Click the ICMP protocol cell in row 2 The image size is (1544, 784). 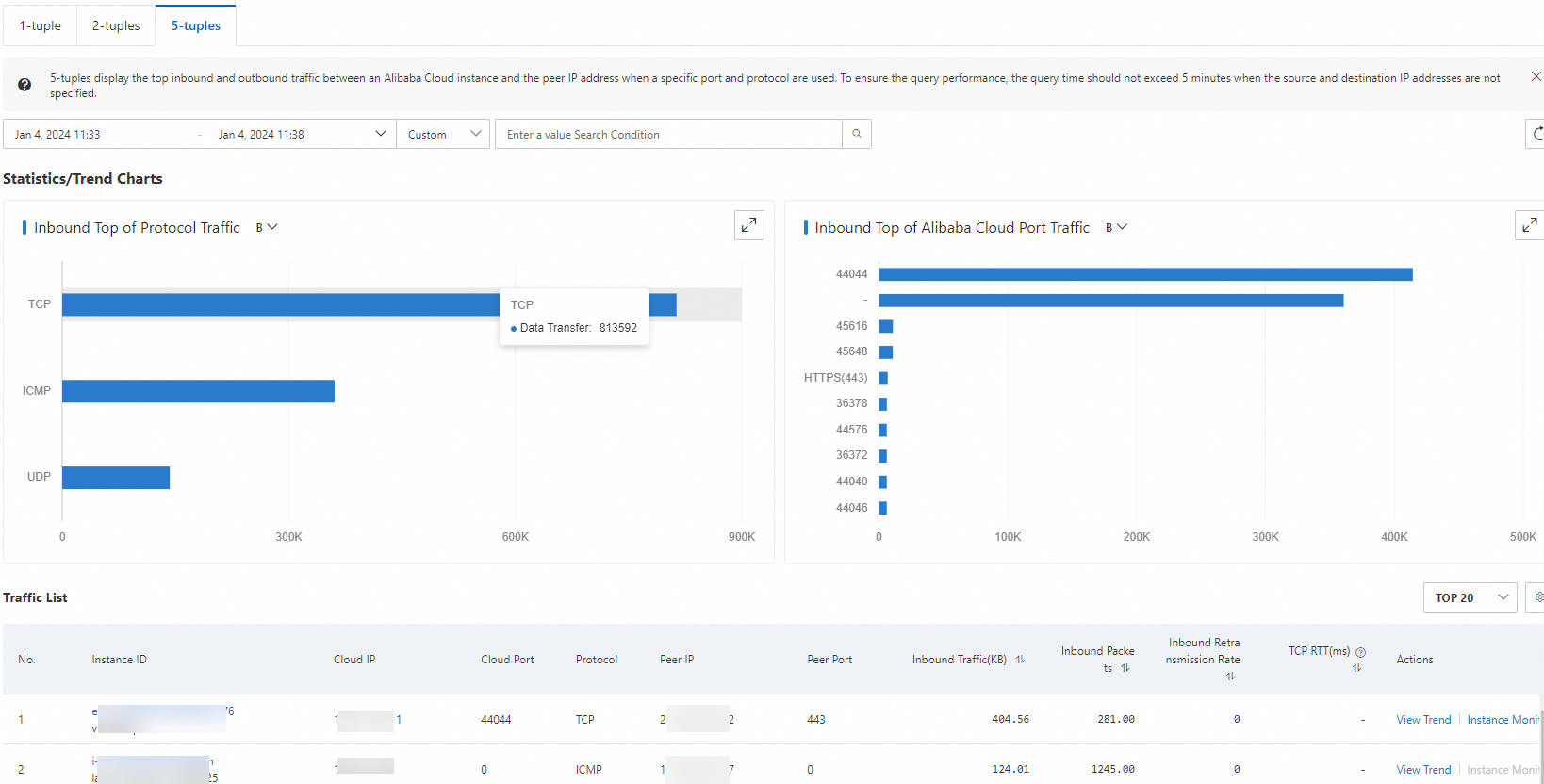point(589,770)
